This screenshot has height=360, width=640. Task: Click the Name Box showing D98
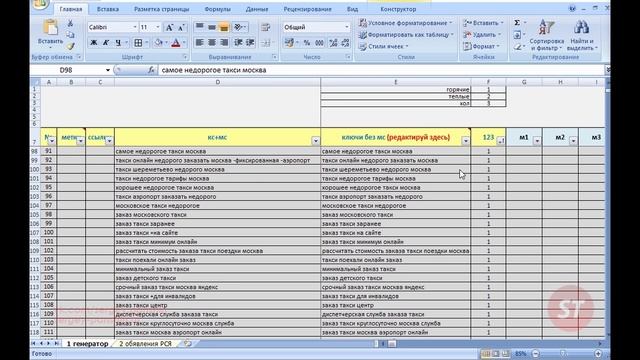[x=67, y=70]
